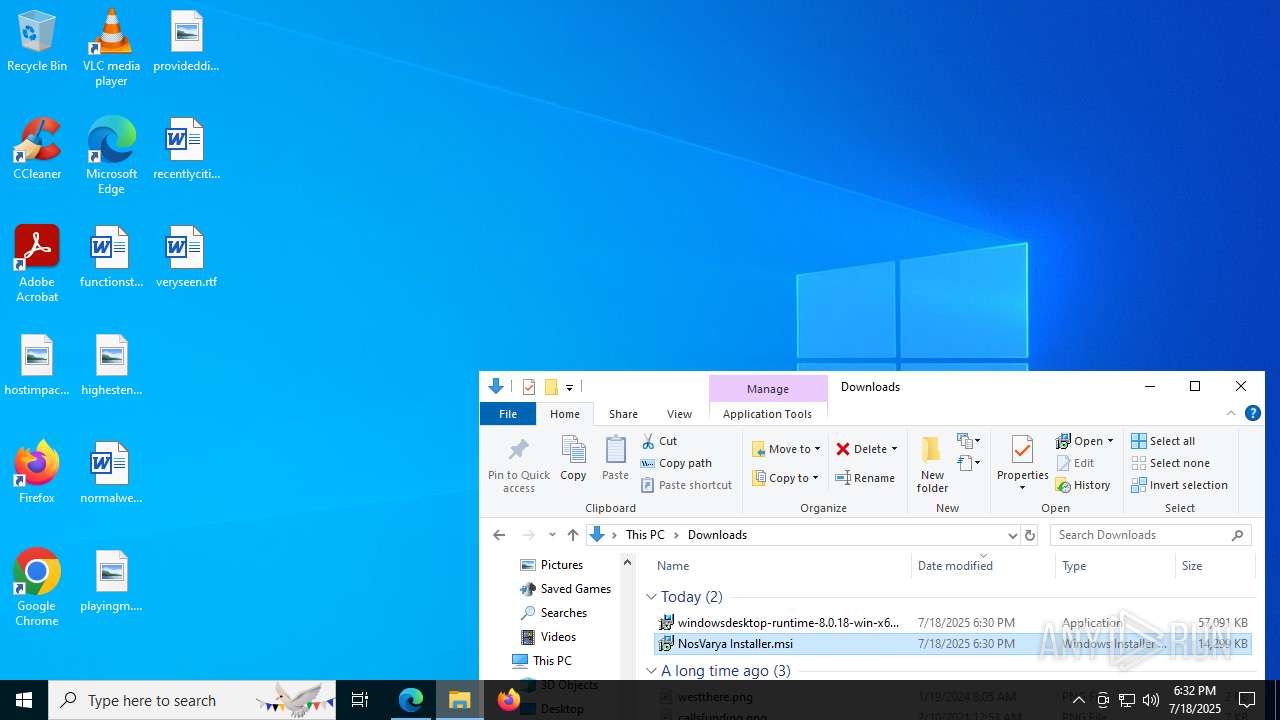1280x720 pixels.
Task: Click Copy path in the ribbon
Action: (x=676, y=463)
